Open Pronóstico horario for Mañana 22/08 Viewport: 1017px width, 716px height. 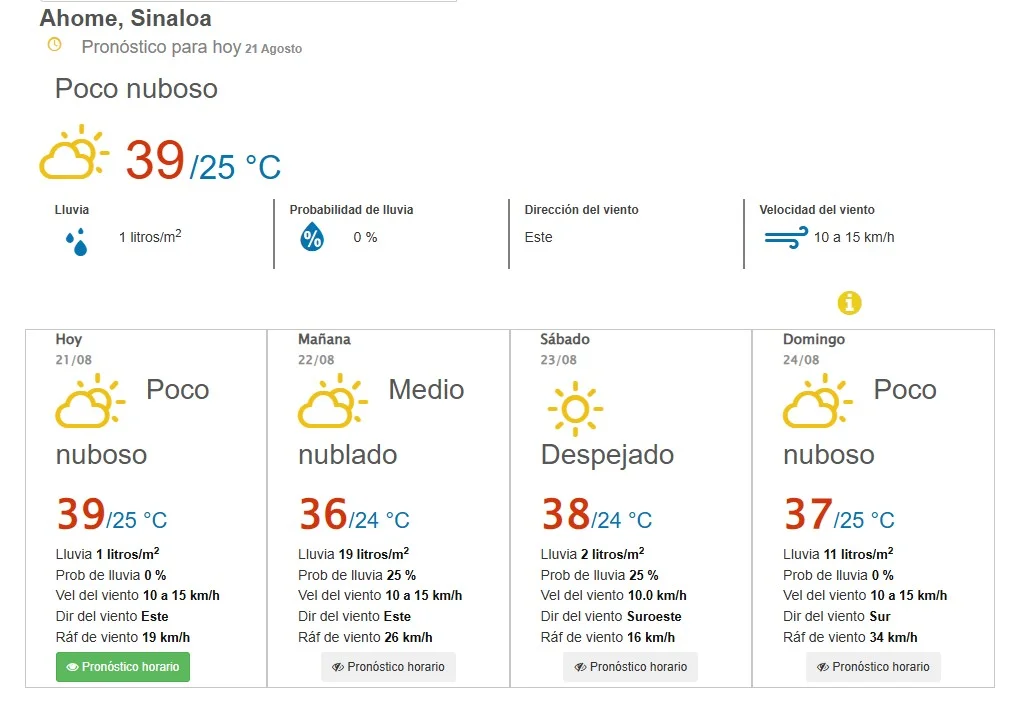389,667
